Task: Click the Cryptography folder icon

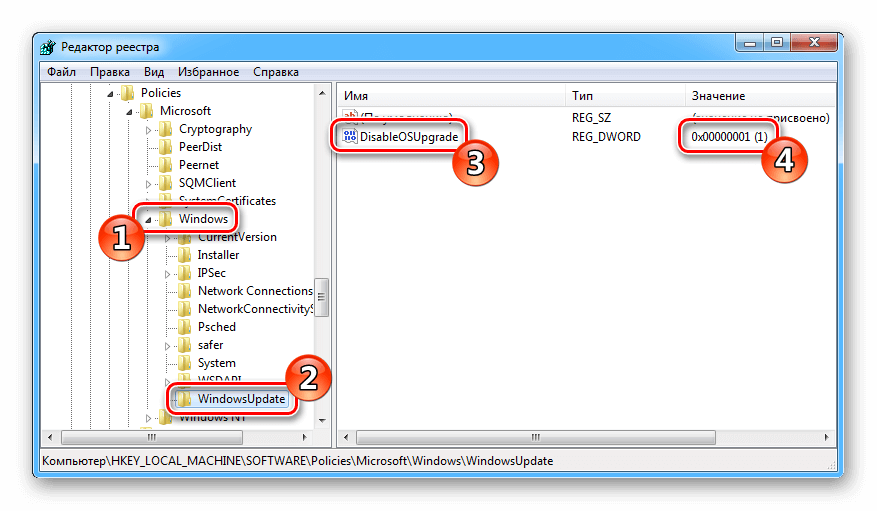Action: [x=166, y=129]
